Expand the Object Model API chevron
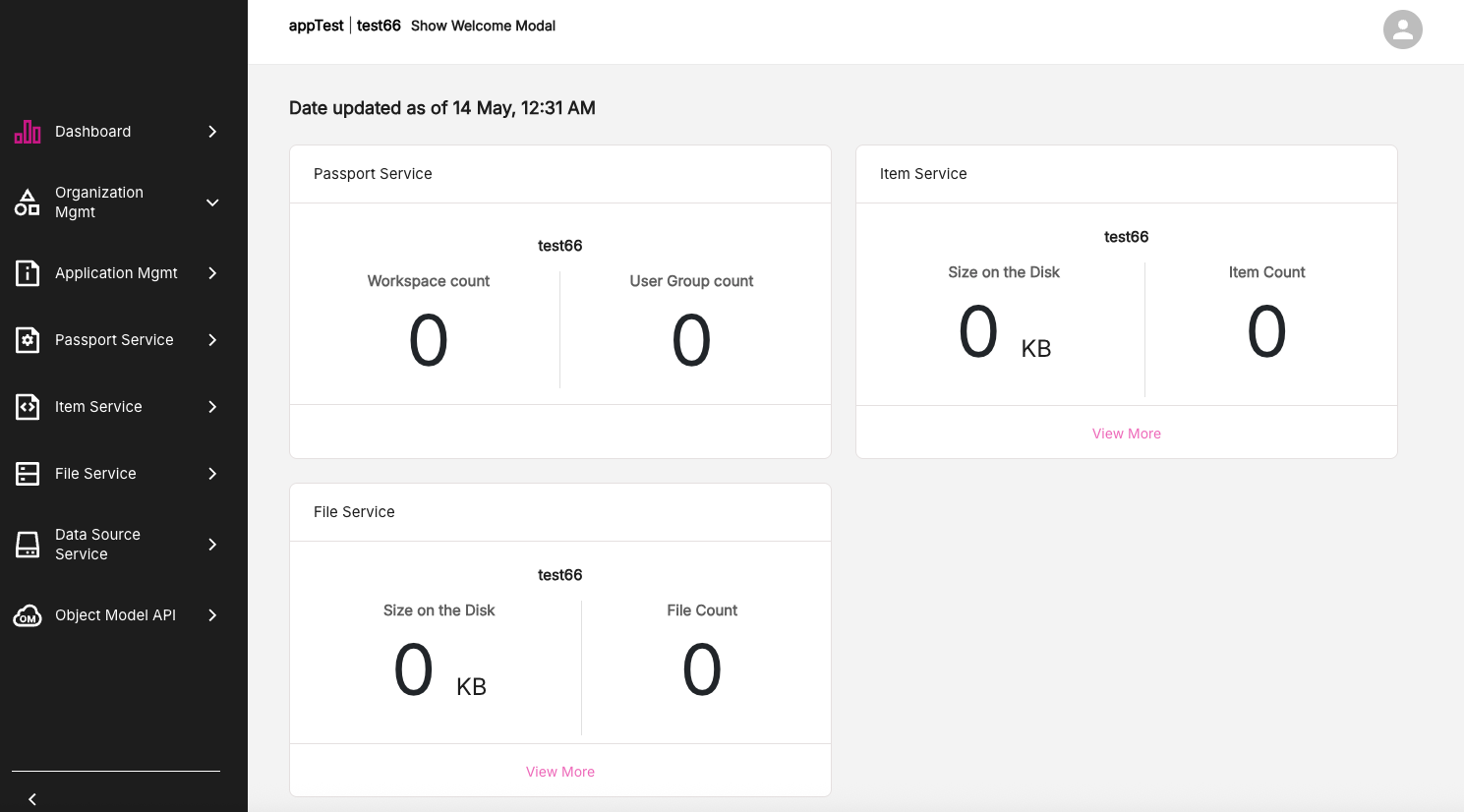 [x=212, y=615]
